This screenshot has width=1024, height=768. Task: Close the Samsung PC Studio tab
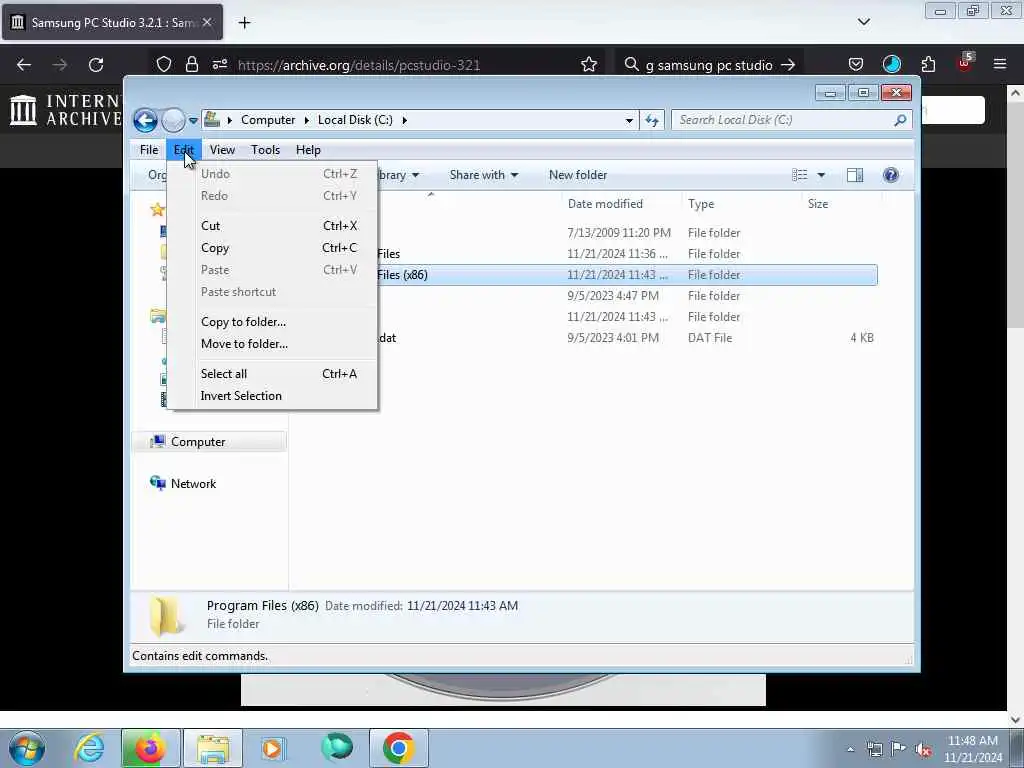click(206, 22)
